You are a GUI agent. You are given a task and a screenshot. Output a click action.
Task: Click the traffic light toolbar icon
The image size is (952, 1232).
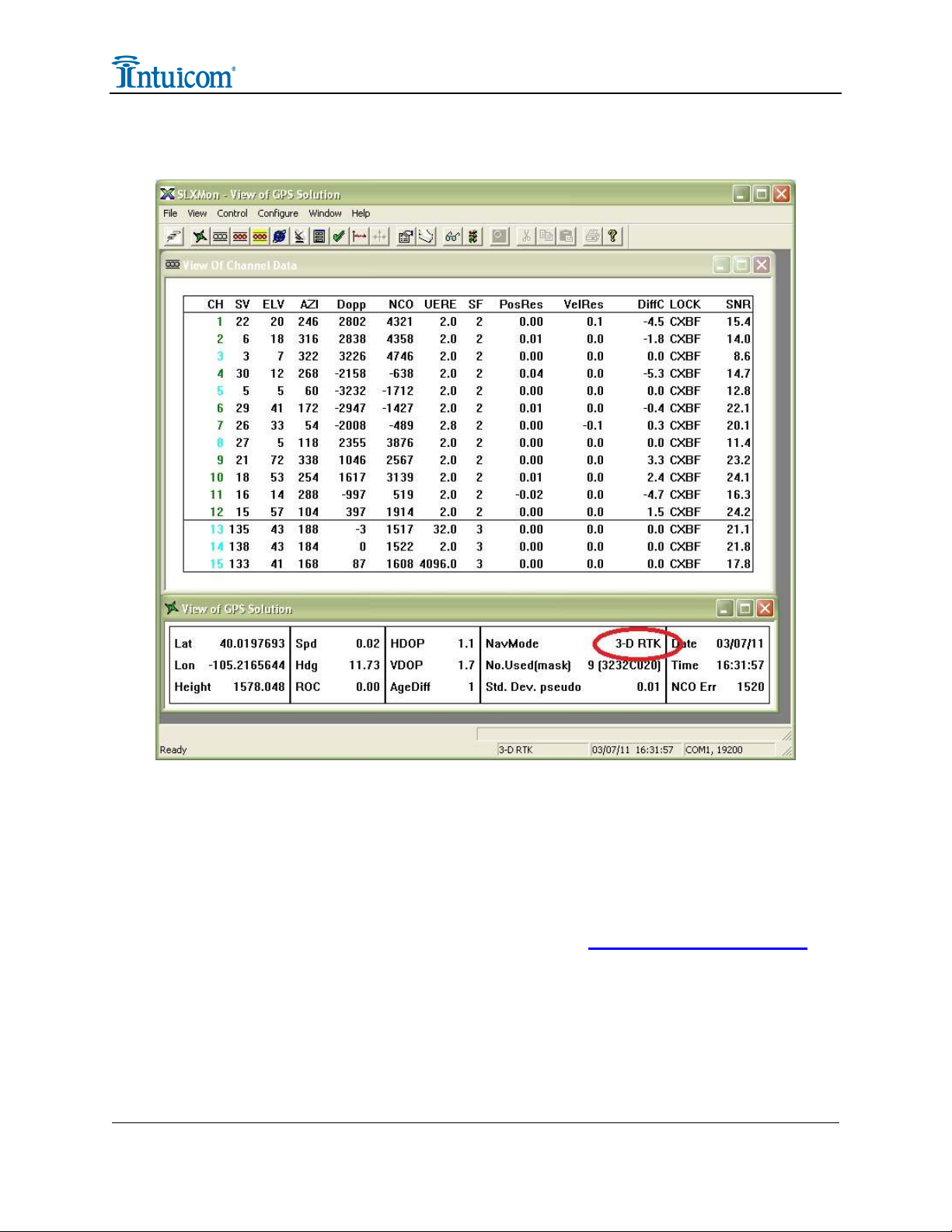click(x=472, y=236)
